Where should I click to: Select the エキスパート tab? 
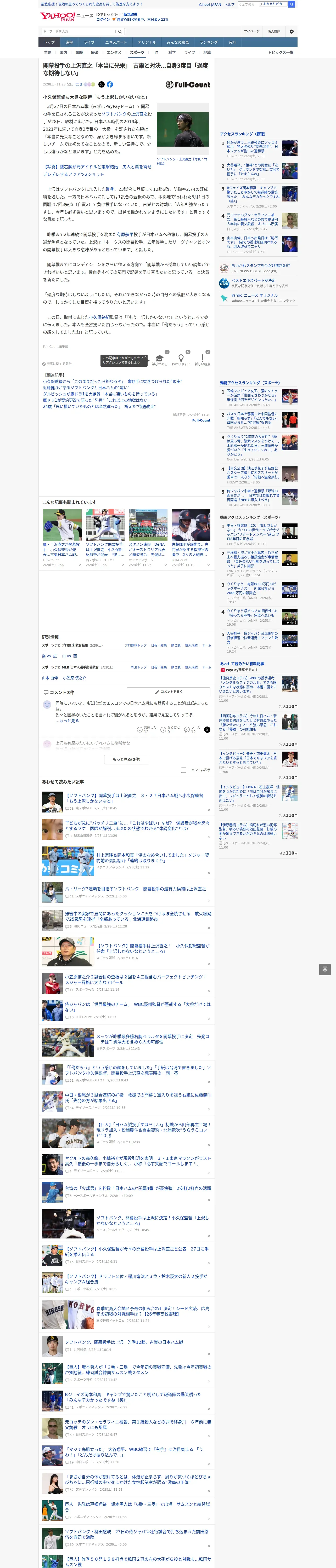[116, 43]
